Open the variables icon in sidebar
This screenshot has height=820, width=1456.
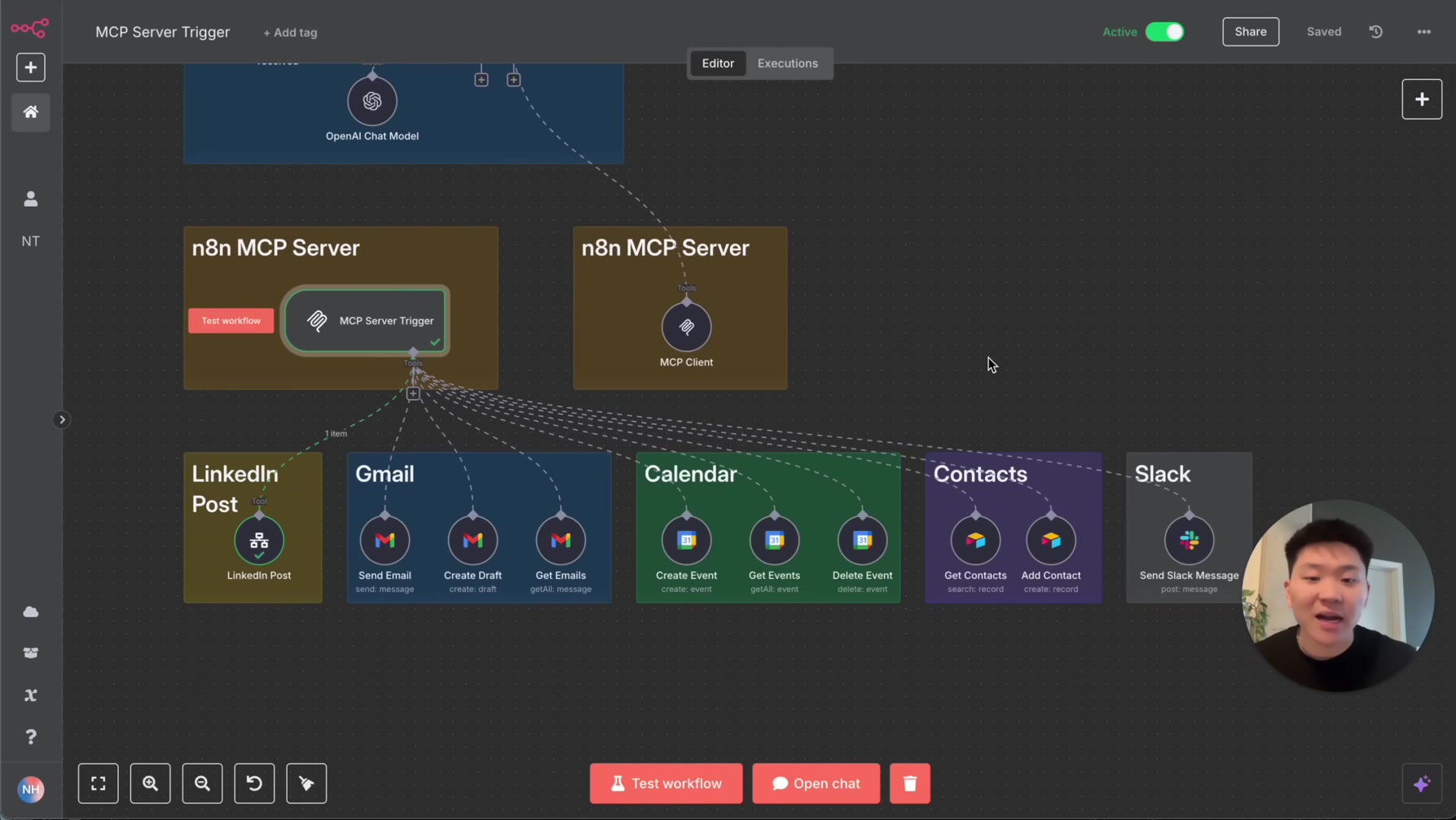(31, 695)
